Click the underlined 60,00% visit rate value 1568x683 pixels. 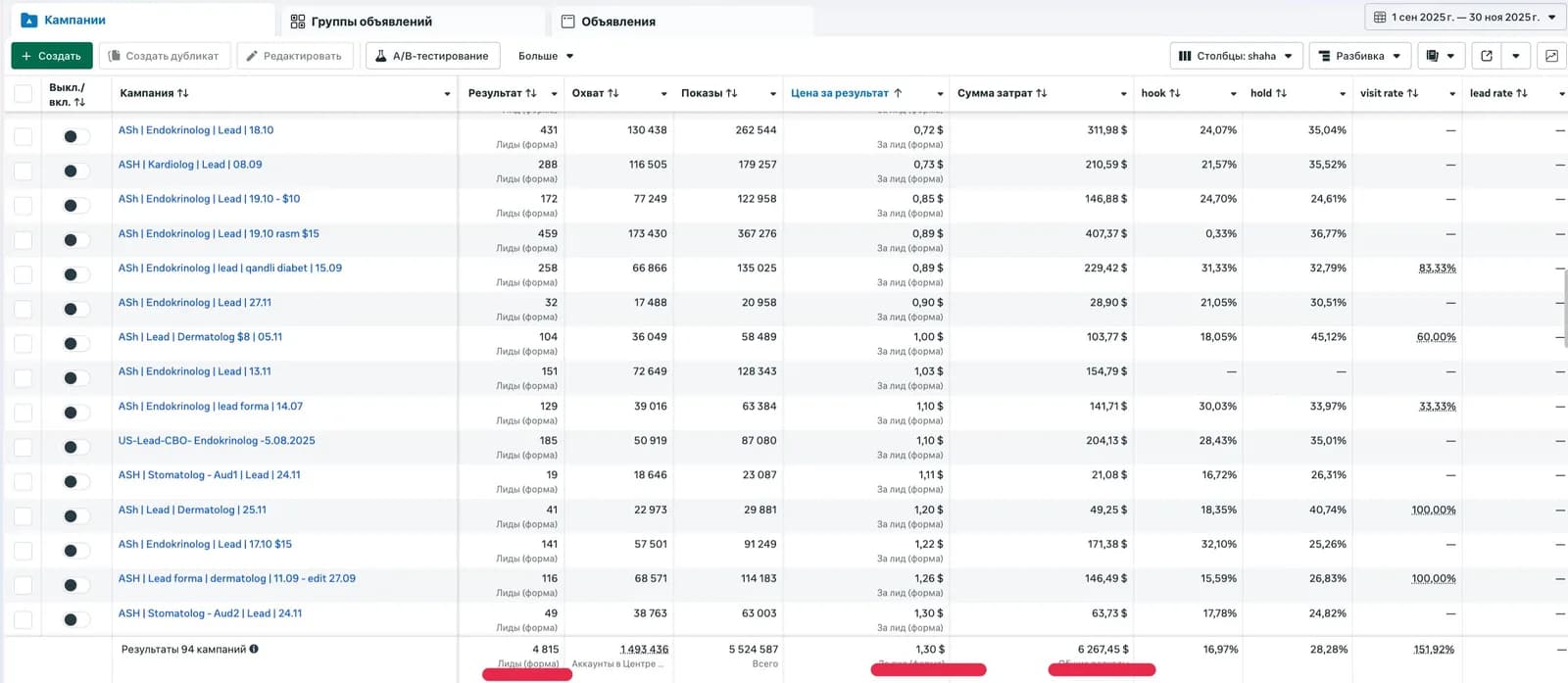(1436, 337)
